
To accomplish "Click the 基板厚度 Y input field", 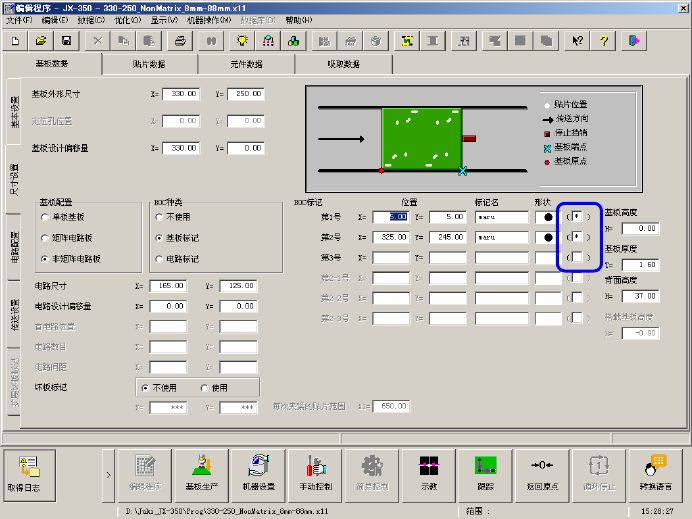I will 638,265.
